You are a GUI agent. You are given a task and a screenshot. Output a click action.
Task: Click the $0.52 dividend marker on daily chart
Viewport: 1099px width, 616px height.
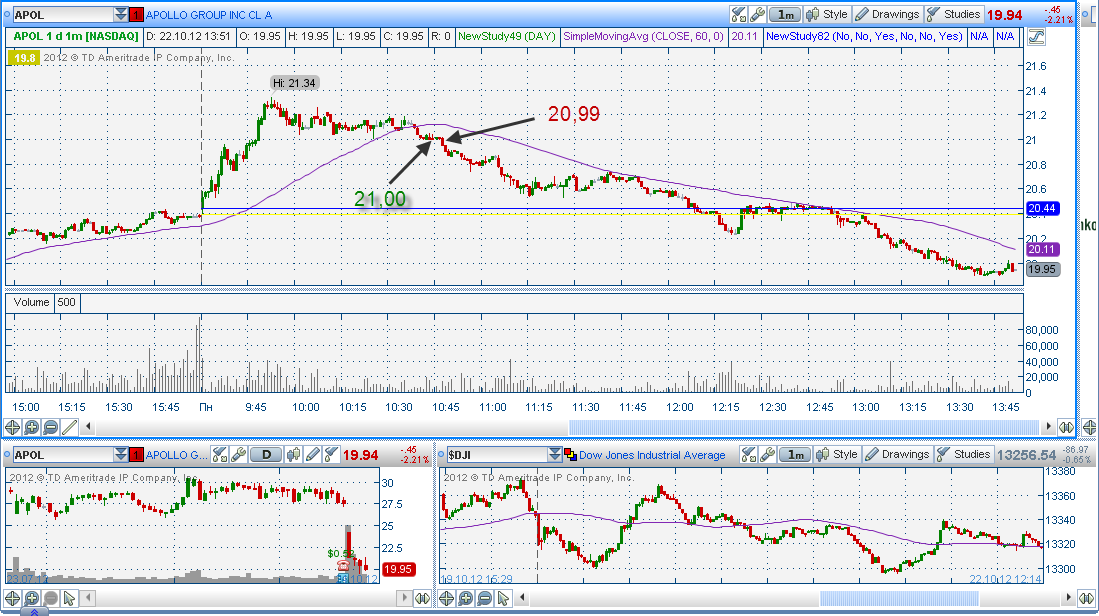(339, 554)
